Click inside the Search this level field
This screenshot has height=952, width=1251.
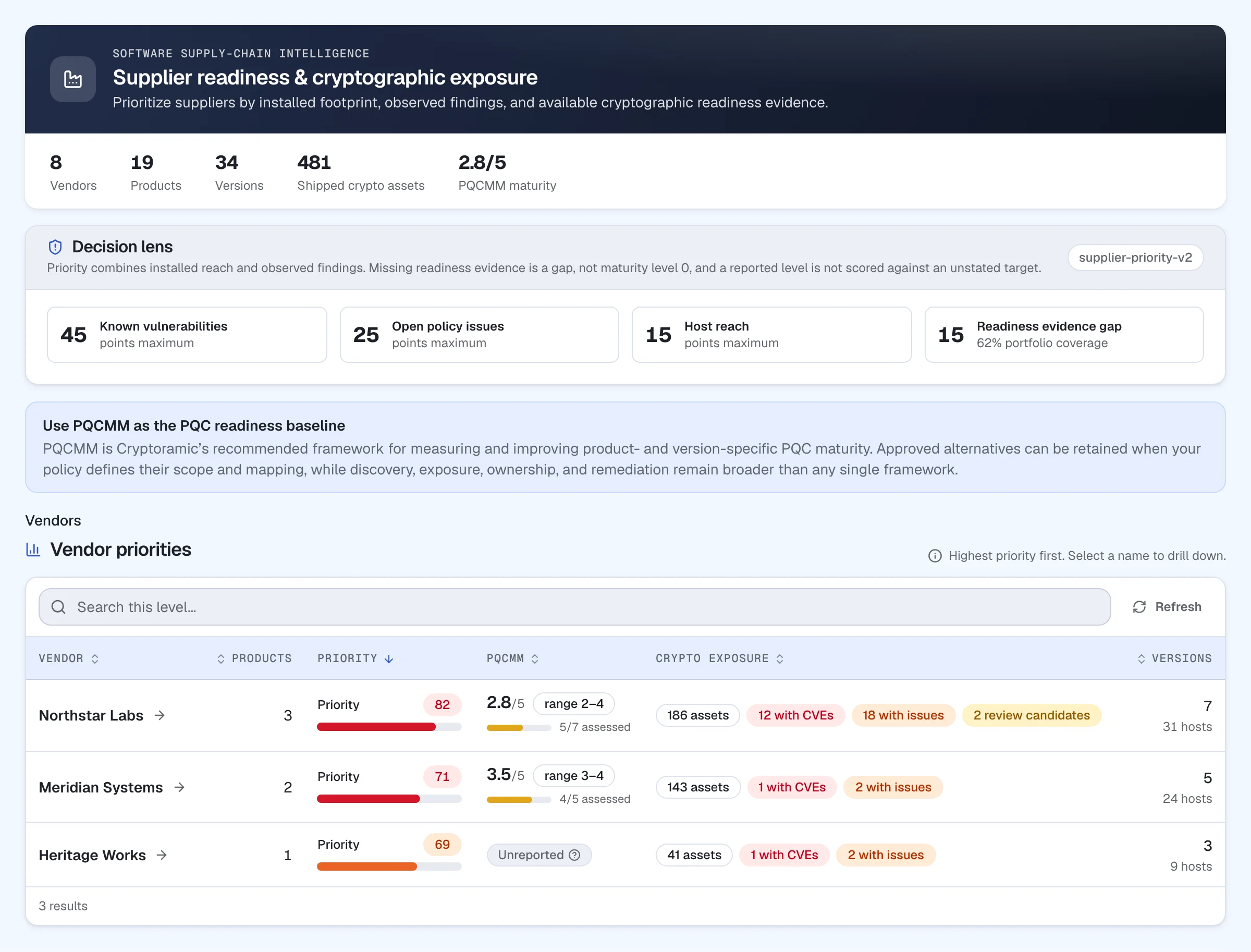(x=574, y=607)
